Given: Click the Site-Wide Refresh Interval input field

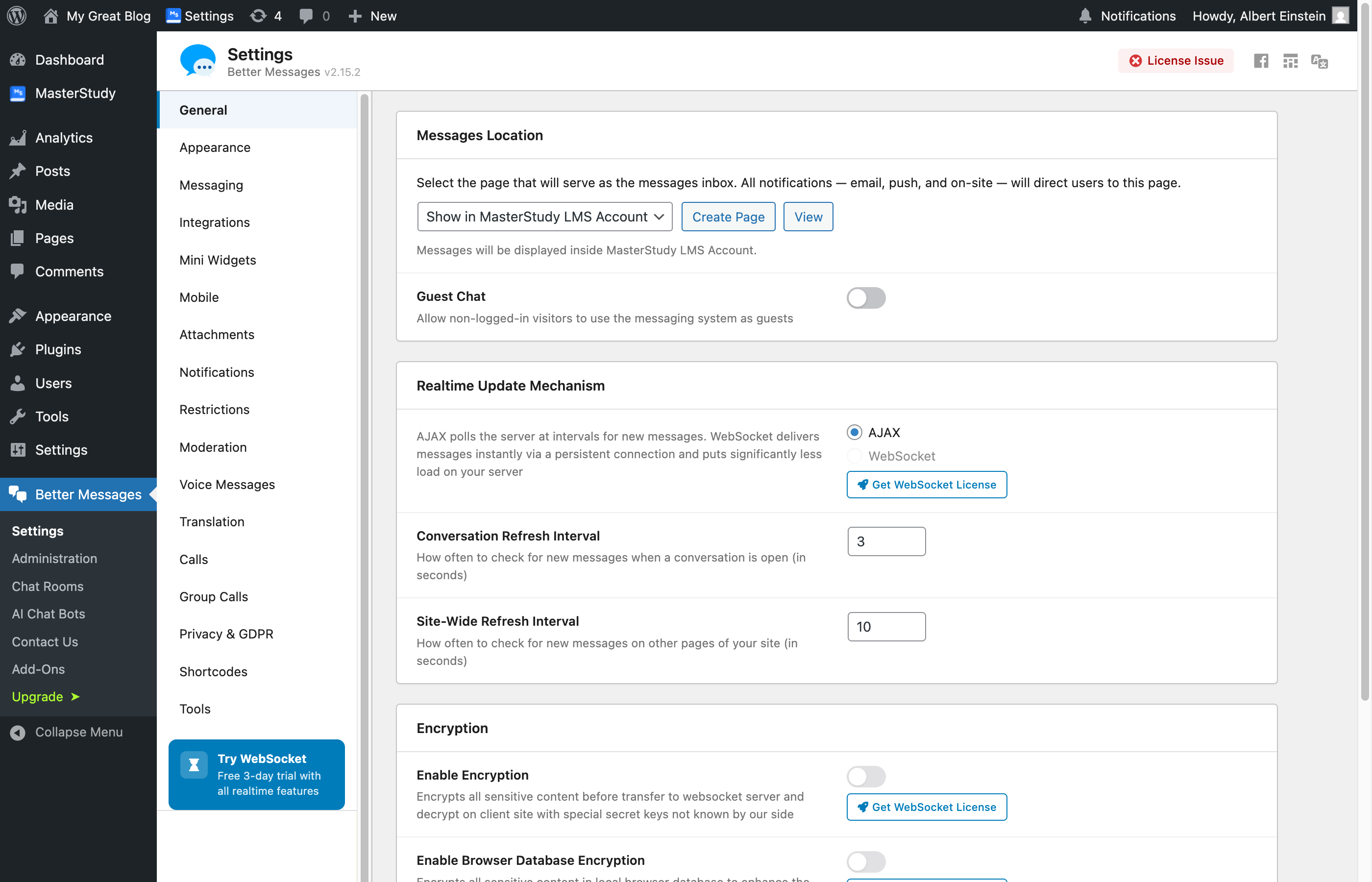Looking at the screenshot, I should (x=886, y=627).
